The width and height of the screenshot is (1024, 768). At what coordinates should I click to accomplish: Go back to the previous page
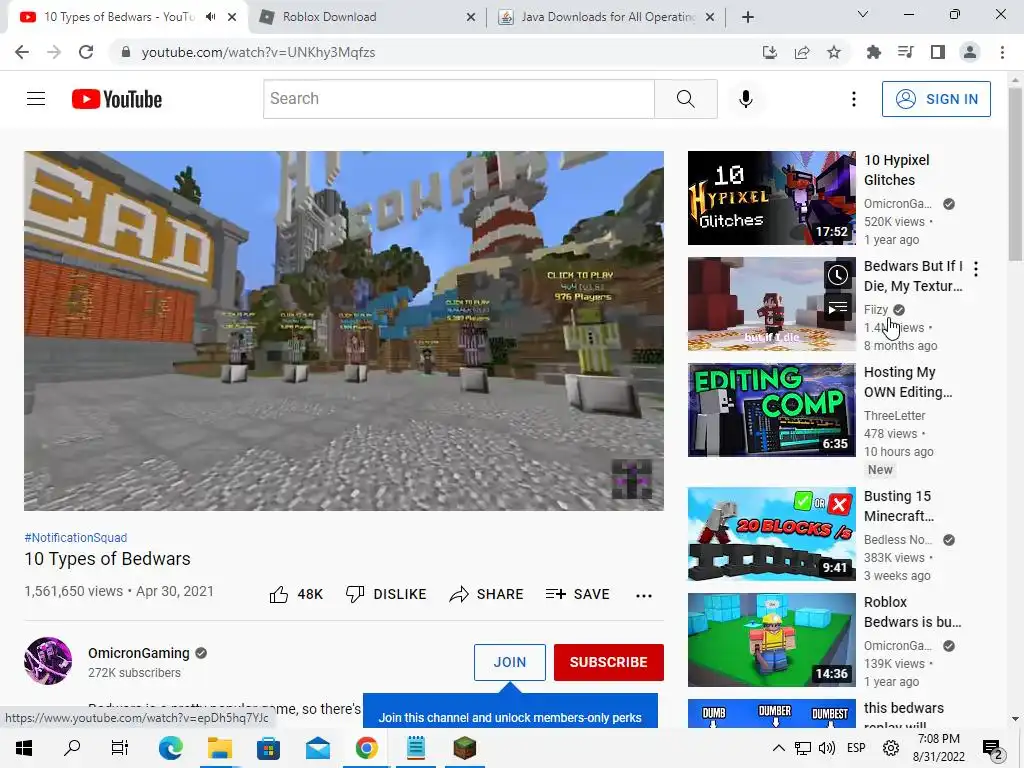(x=22, y=52)
